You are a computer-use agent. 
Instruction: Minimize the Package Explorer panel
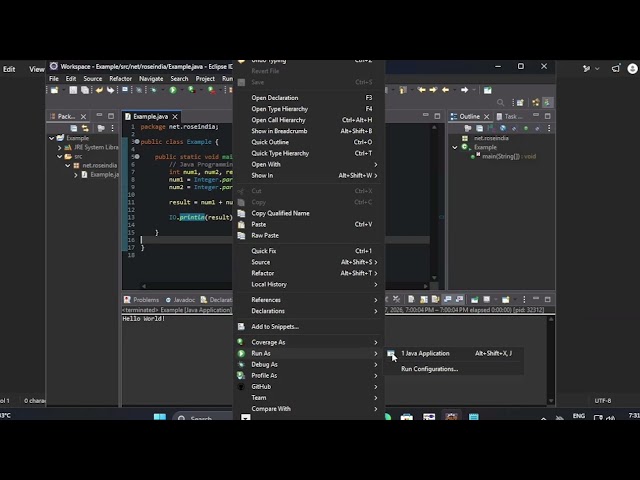pyautogui.click(x=100, y=116)
